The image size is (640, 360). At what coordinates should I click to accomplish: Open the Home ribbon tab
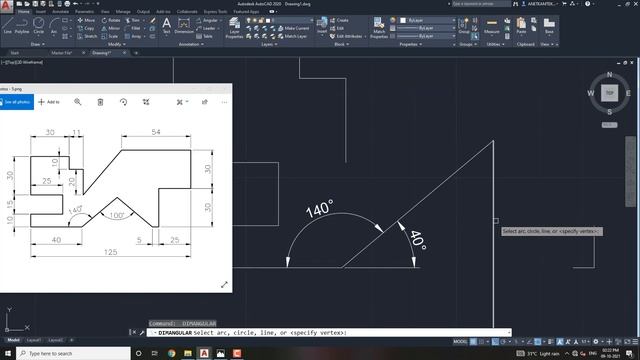(24, 12)
